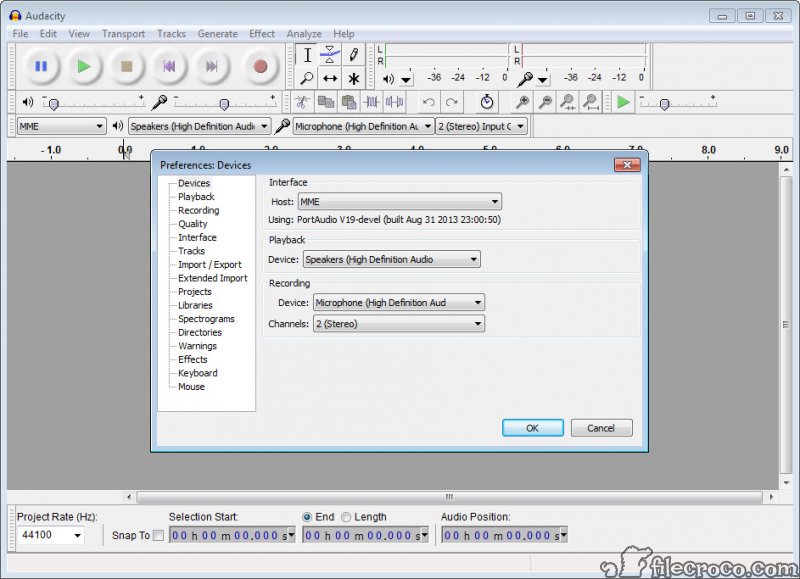Select the Zoom magnifier tool
The image size is (800, 579).
coord(307,78)
